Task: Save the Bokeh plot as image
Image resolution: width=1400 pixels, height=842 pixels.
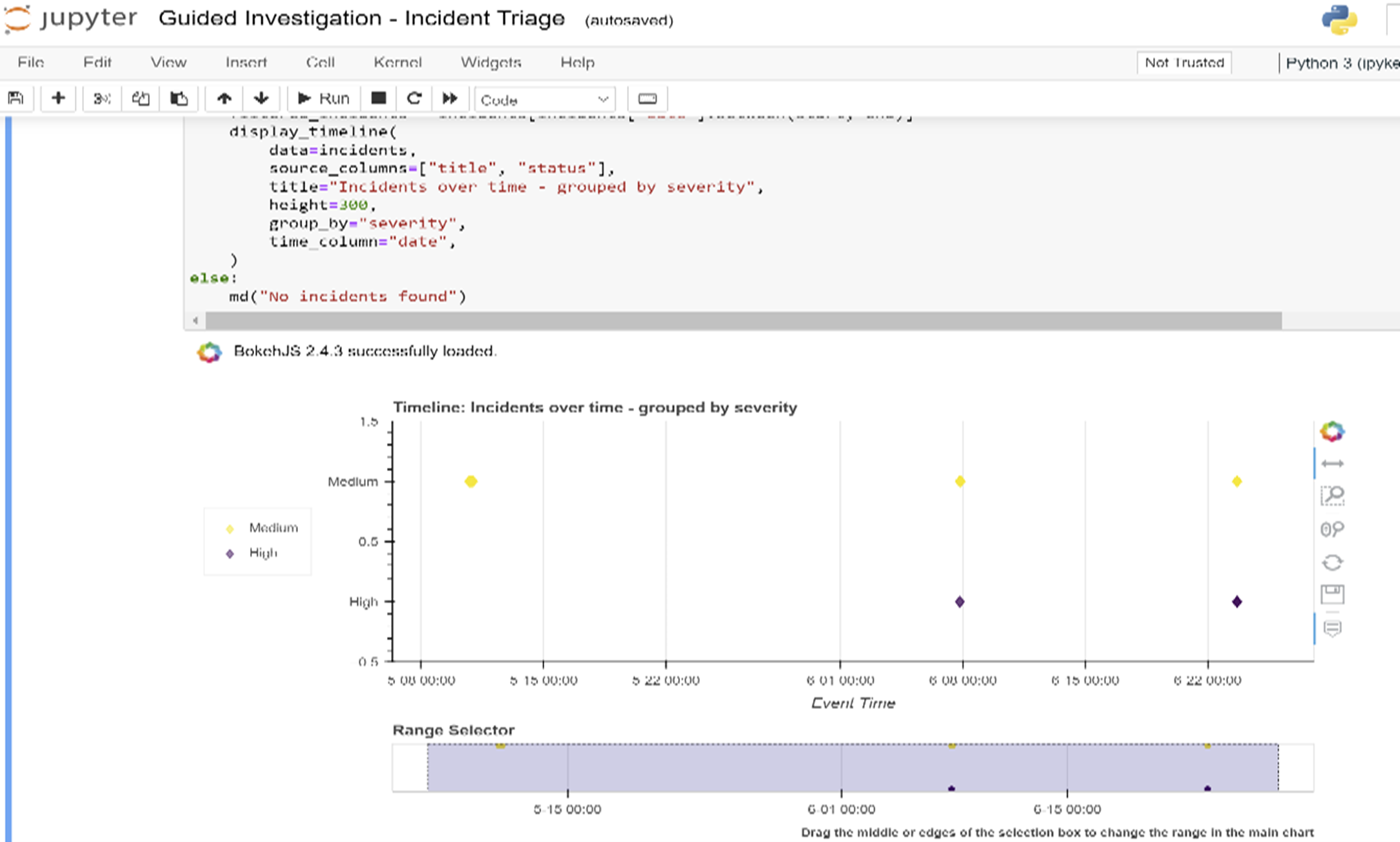Action: (x=1333, y=594)
